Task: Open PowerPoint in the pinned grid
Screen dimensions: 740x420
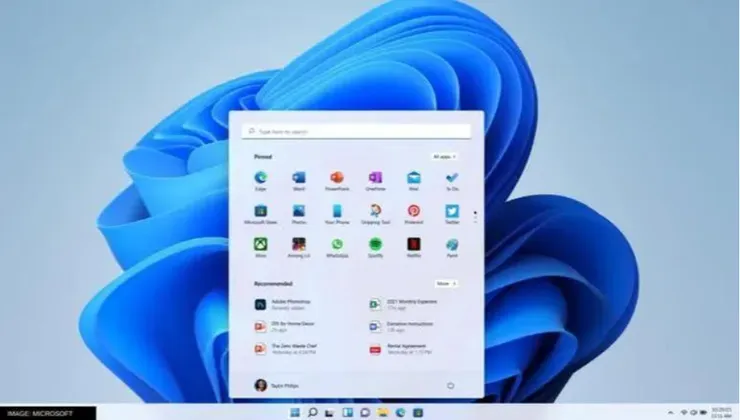Action: click(337, 181)
